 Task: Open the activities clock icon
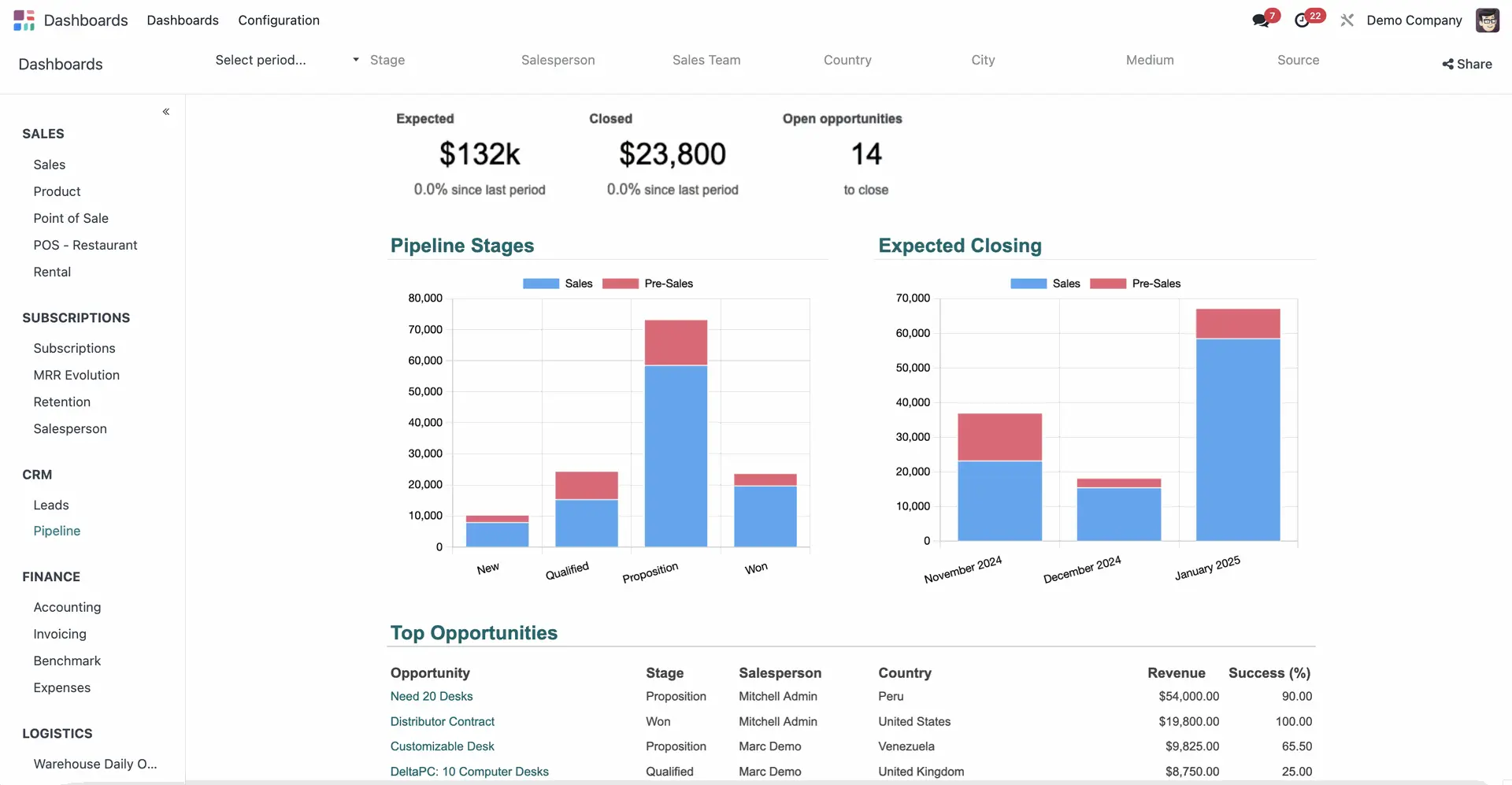tap(1303, 20)
